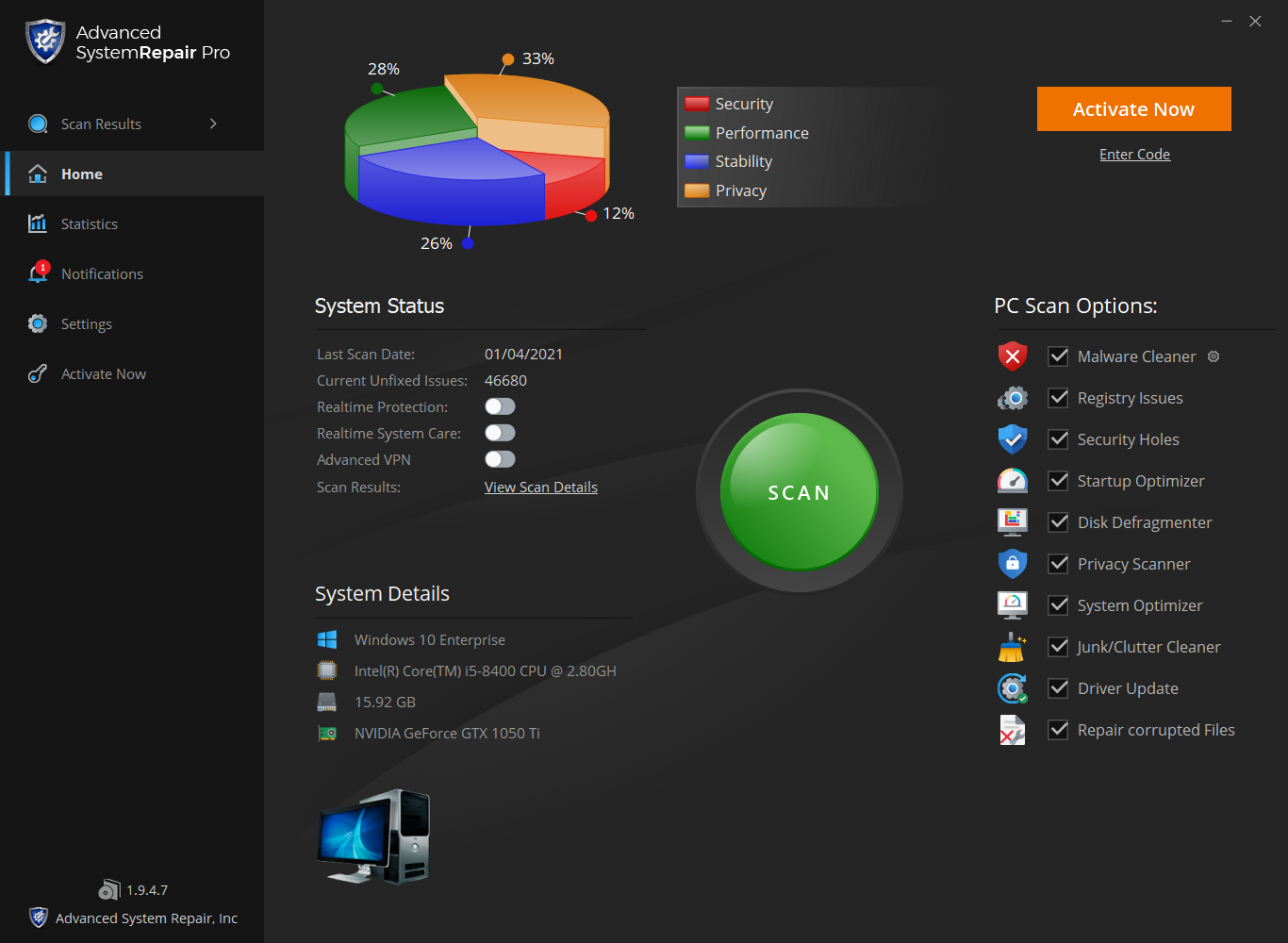This screenshot has height=943, width=1288.
Task: Select the Malware Cleaner shield icon
Action: [1012, 356]
